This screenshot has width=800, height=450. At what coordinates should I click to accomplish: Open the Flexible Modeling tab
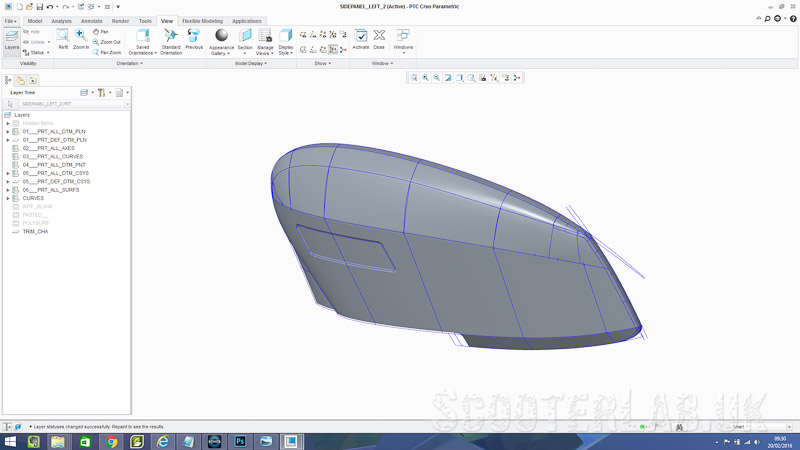pos(203,21)
